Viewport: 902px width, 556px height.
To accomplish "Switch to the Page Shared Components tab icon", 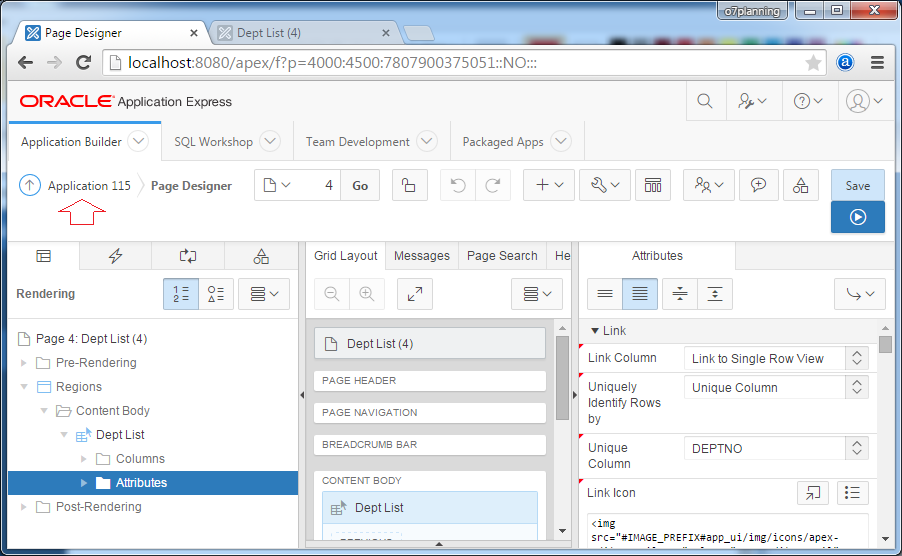I will [261, 256].
